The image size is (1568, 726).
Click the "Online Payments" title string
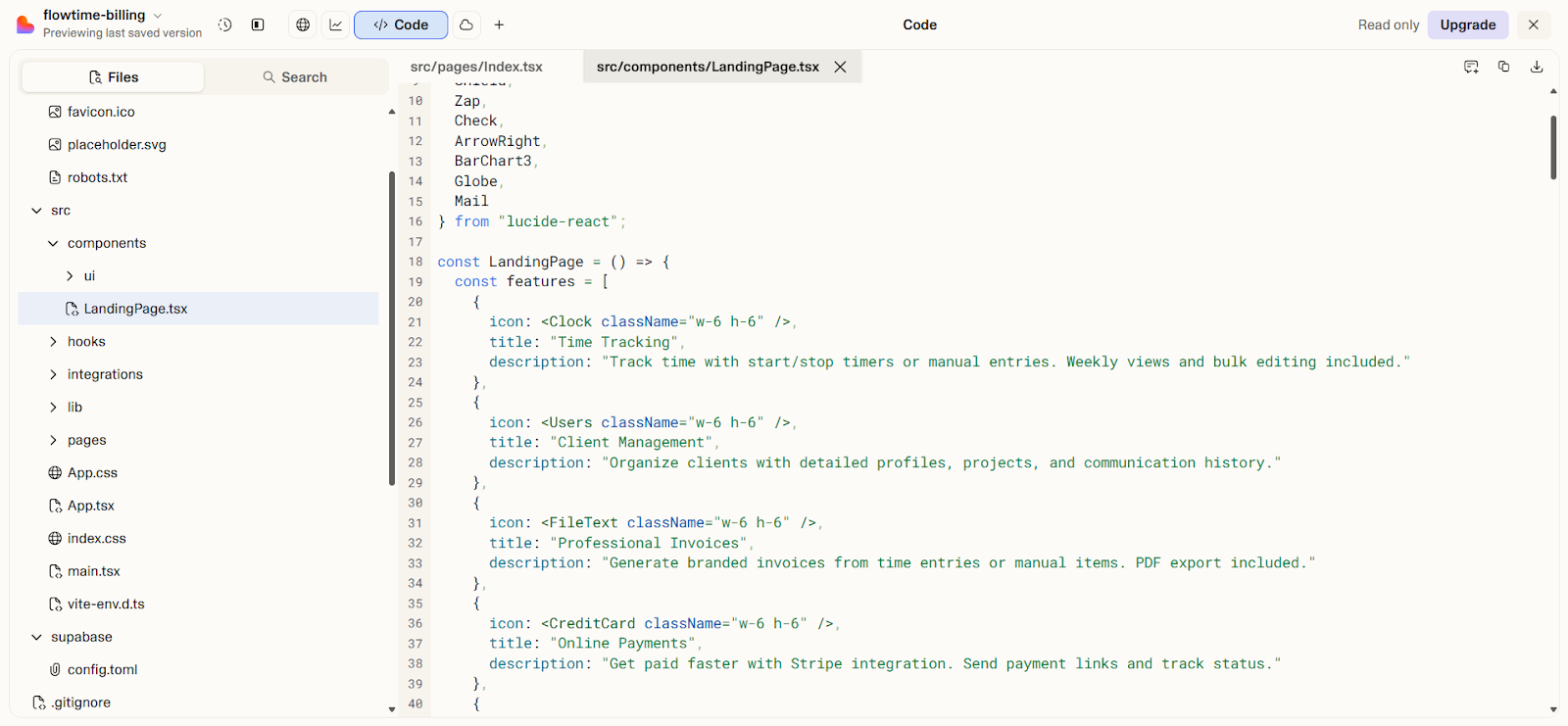[x=623, y=644]
